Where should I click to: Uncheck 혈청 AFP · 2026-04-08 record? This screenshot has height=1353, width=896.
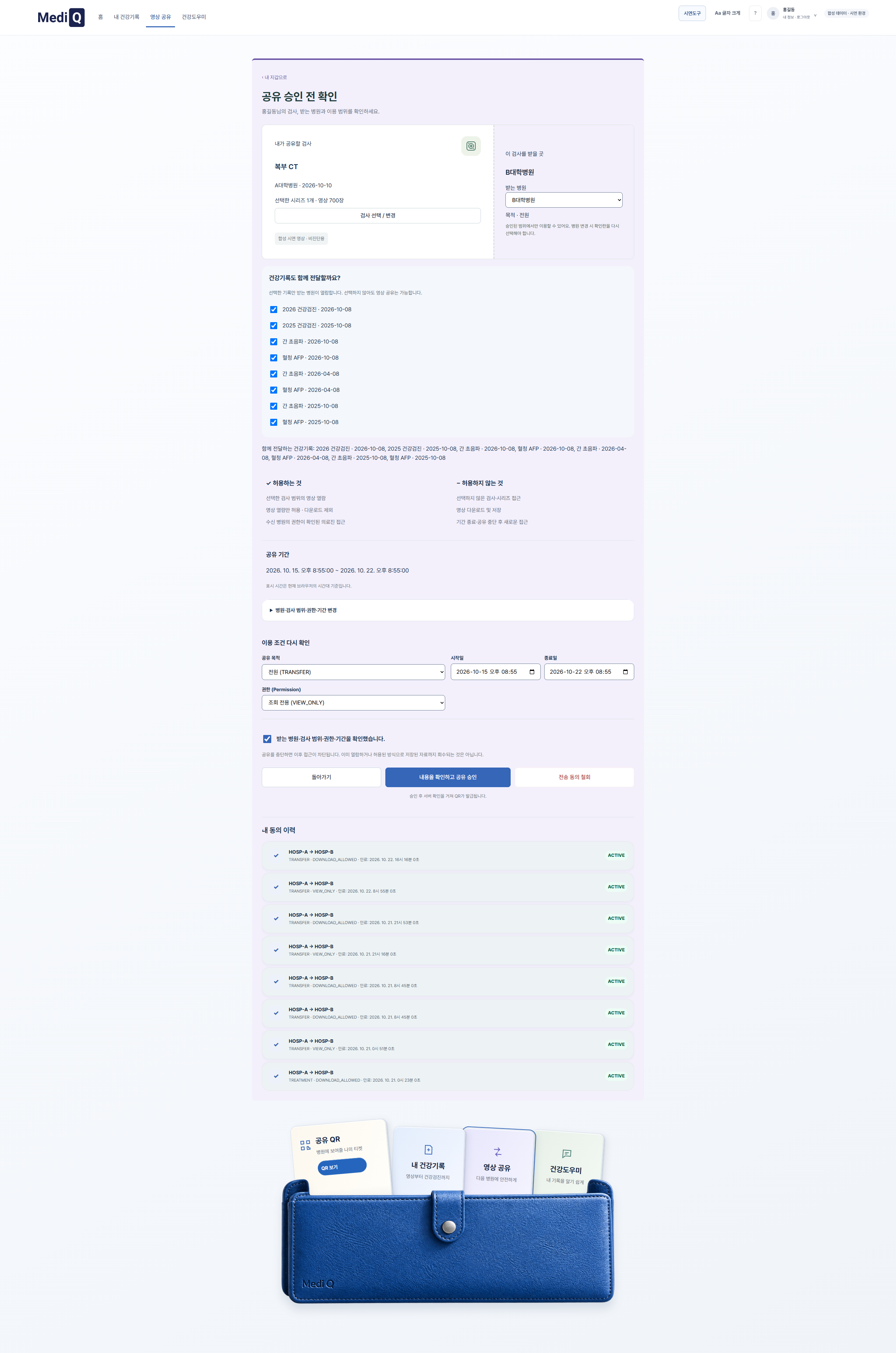tap(274, 390)
